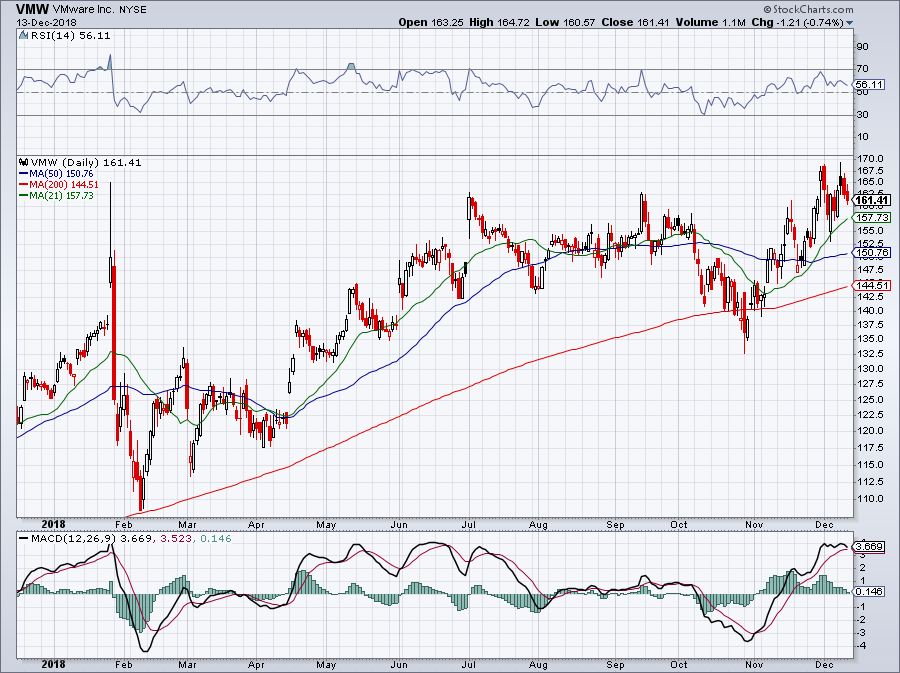Click the Close 161.41 value in header
The width and height of the screenshot is (900, 673).
[x=635, y=22]
